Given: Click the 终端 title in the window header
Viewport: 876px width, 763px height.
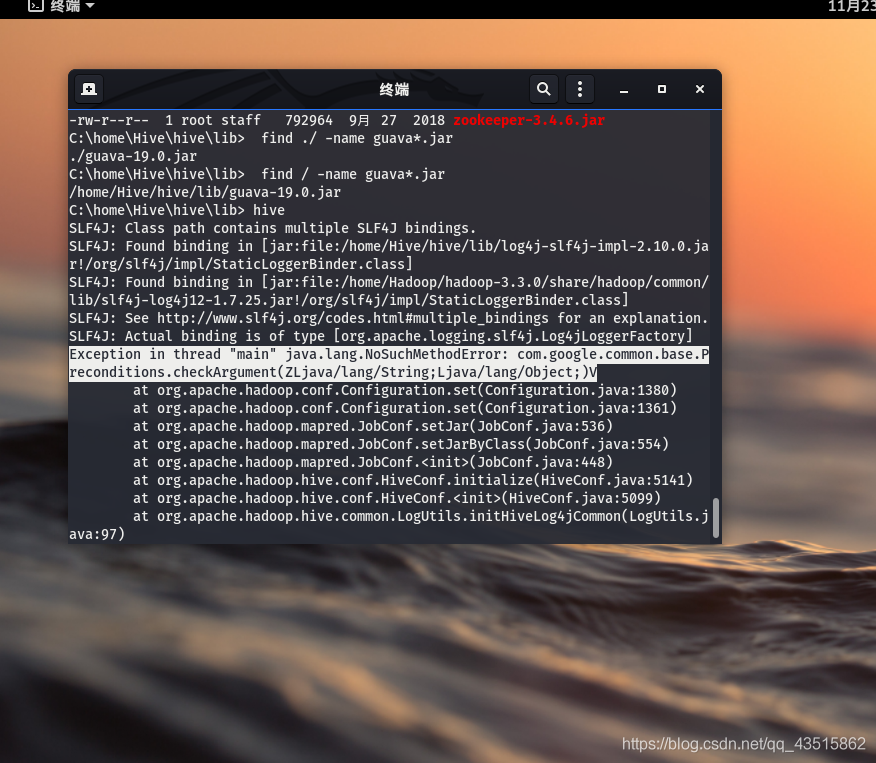Looking at the screenshot, I should coord(394,89).
